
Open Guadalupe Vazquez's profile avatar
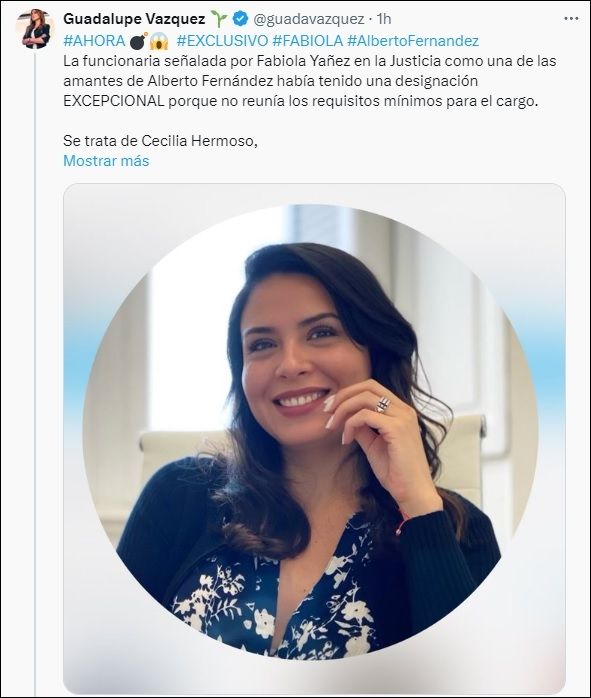(36, 28)
